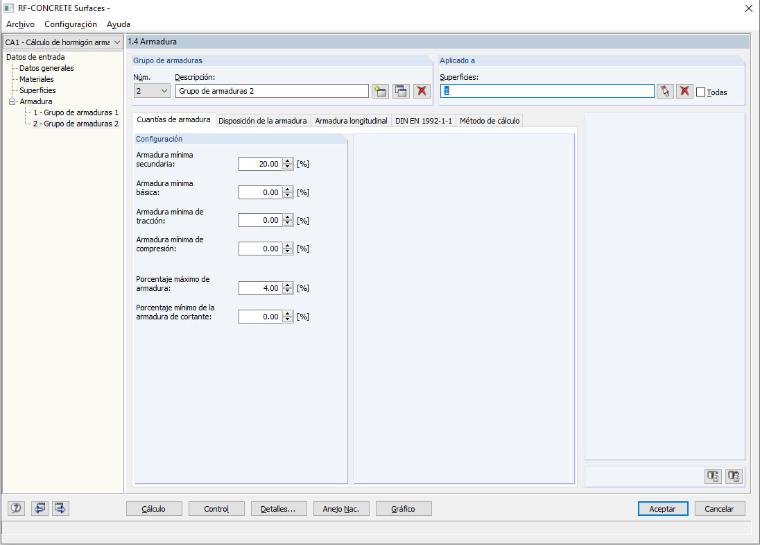Go to previous input window icon

click(x=40, y=508)
